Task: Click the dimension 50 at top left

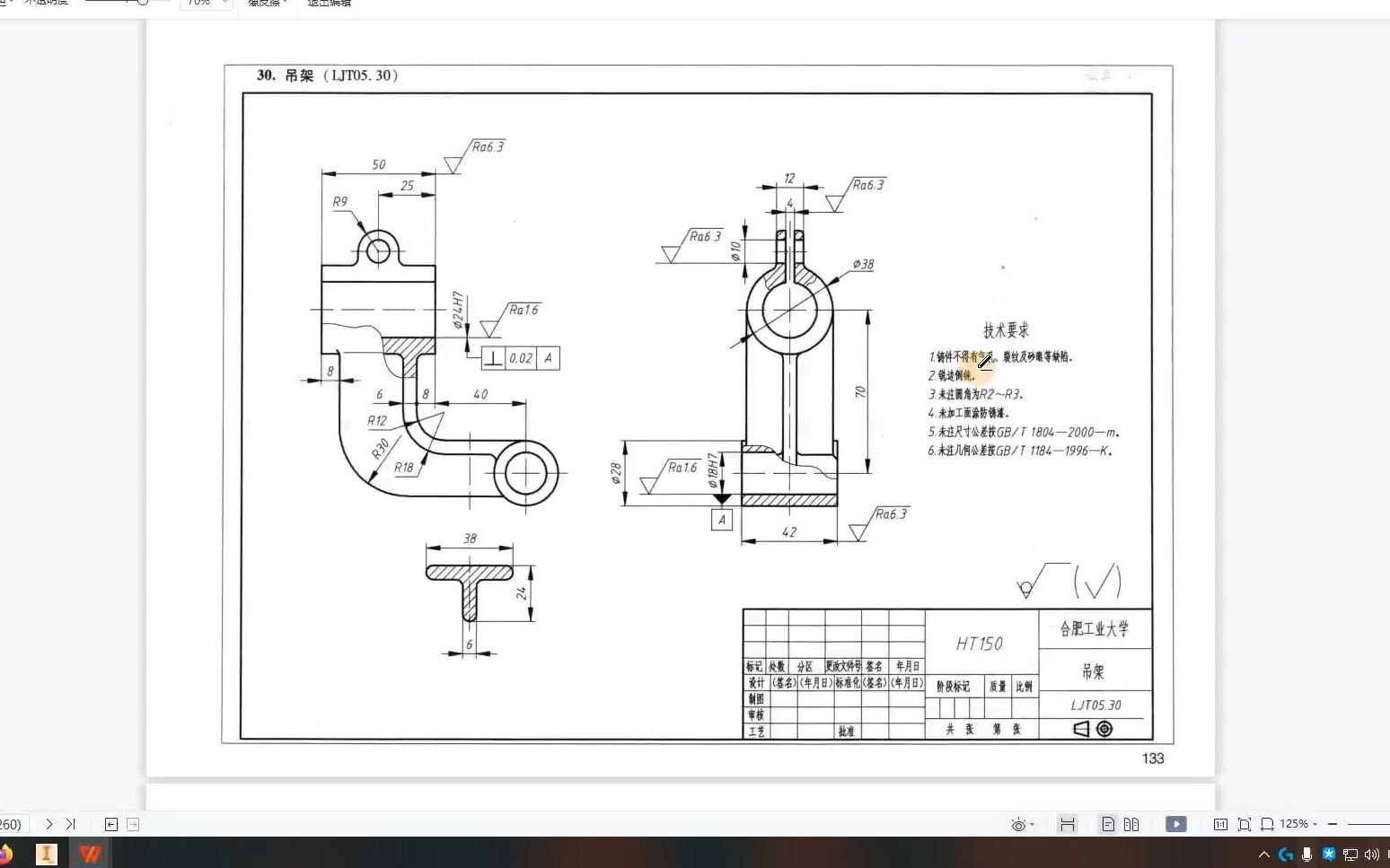Action: click(379, 164)
